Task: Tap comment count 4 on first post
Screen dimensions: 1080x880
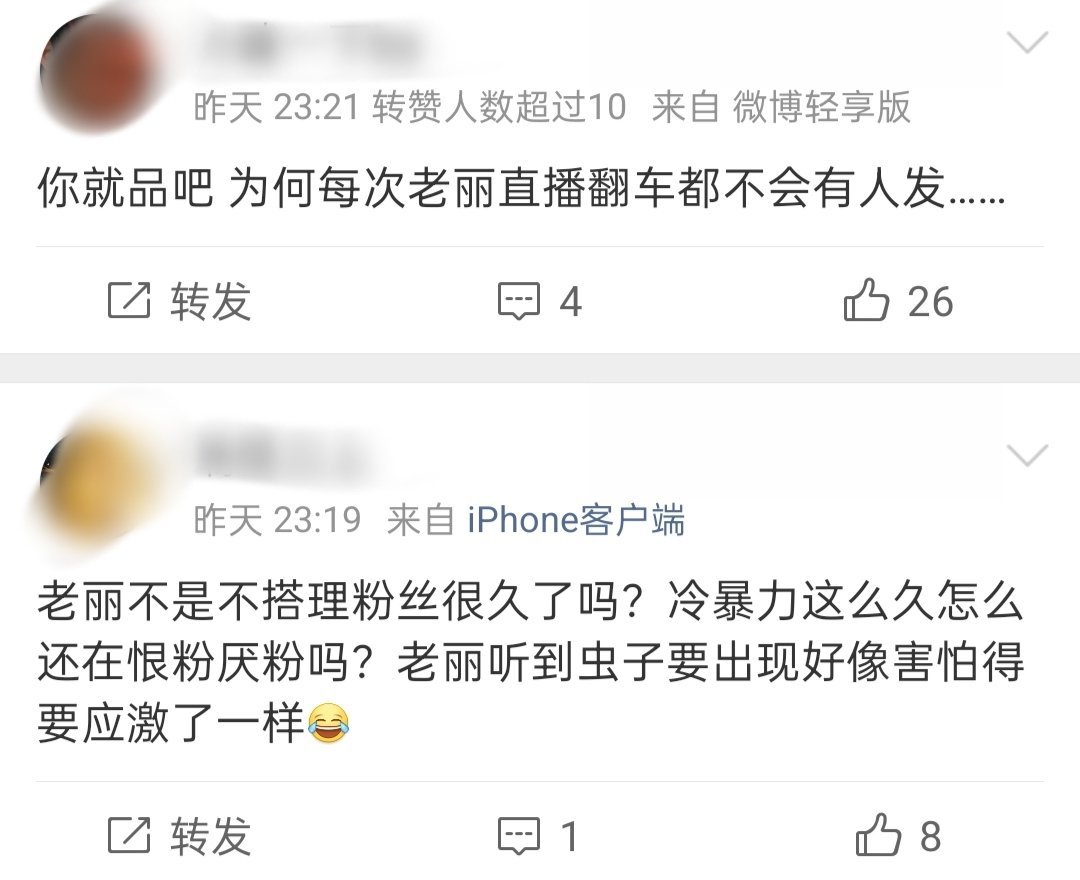Action: click(x=570, y=302)
